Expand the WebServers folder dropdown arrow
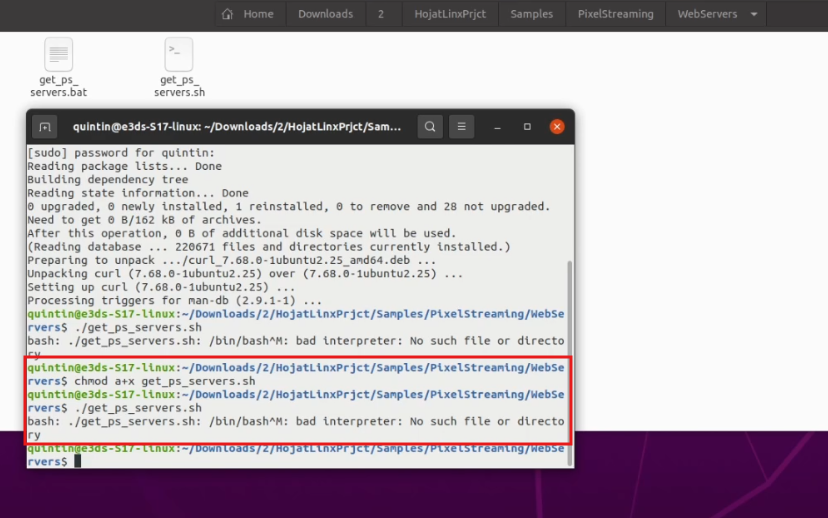The width and height of the screenshot is (828, 518). coord(753,14)
